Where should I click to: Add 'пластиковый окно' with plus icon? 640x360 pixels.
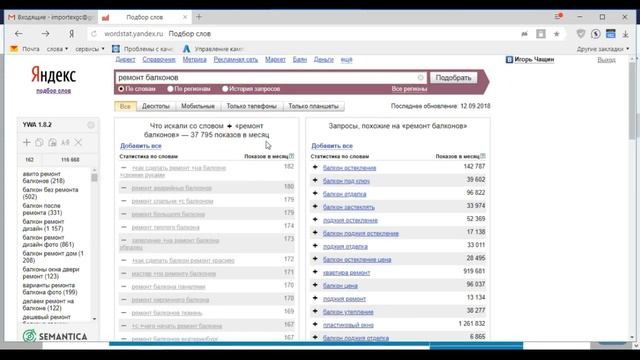pos(315,324)
